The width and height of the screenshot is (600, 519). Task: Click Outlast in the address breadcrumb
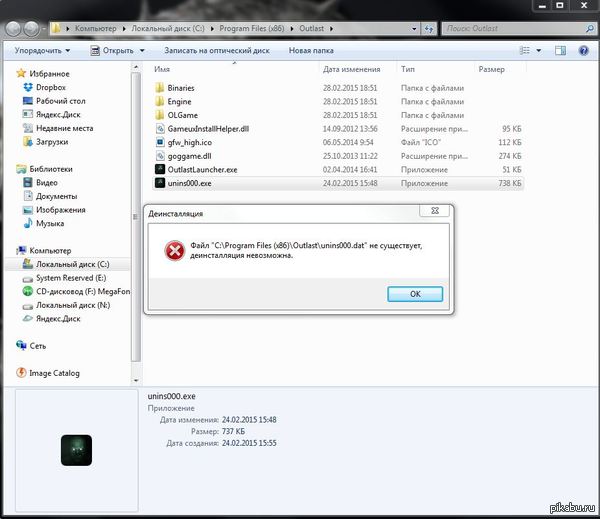tap(311, 29)
